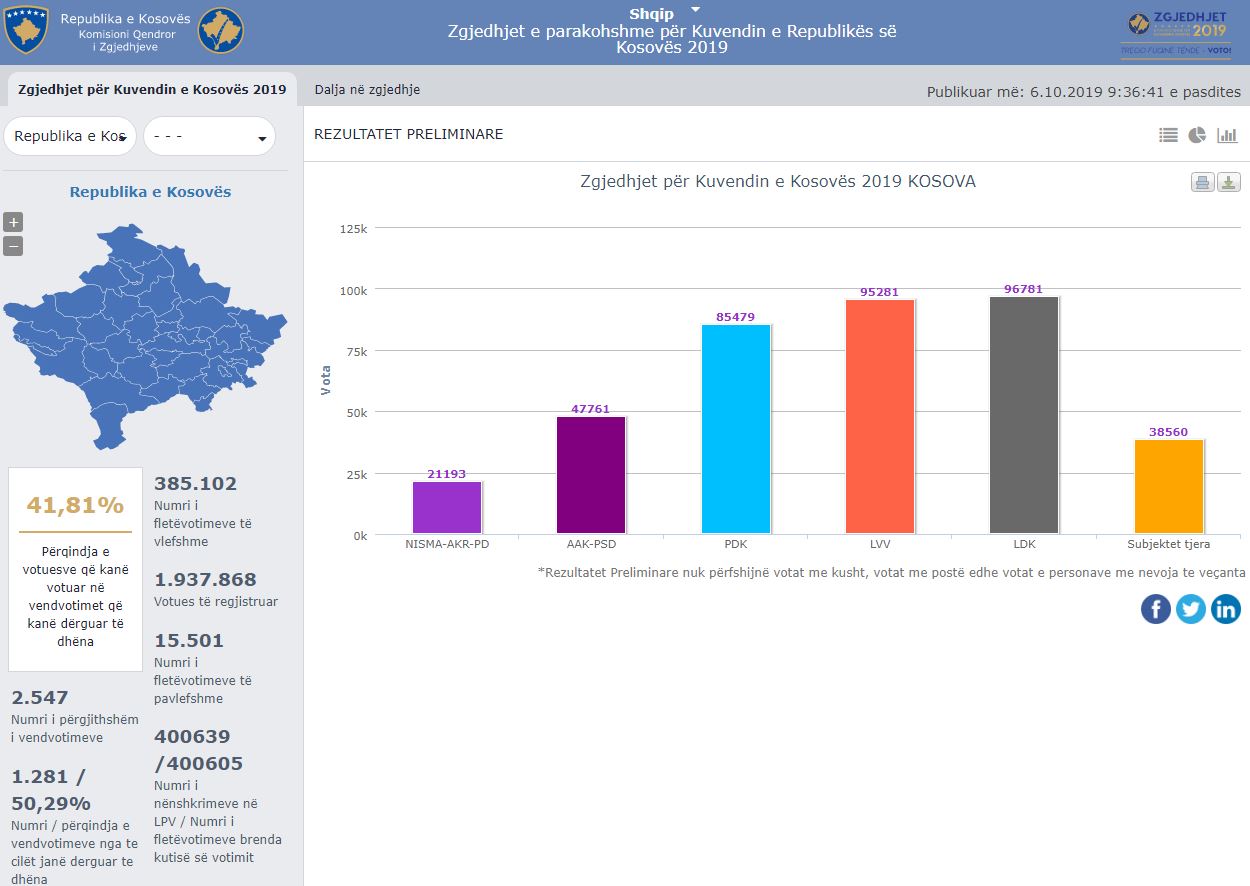This screenshot has width=1250, height=886.
Task: Show results as bar chart
Action: point(1227,135)
